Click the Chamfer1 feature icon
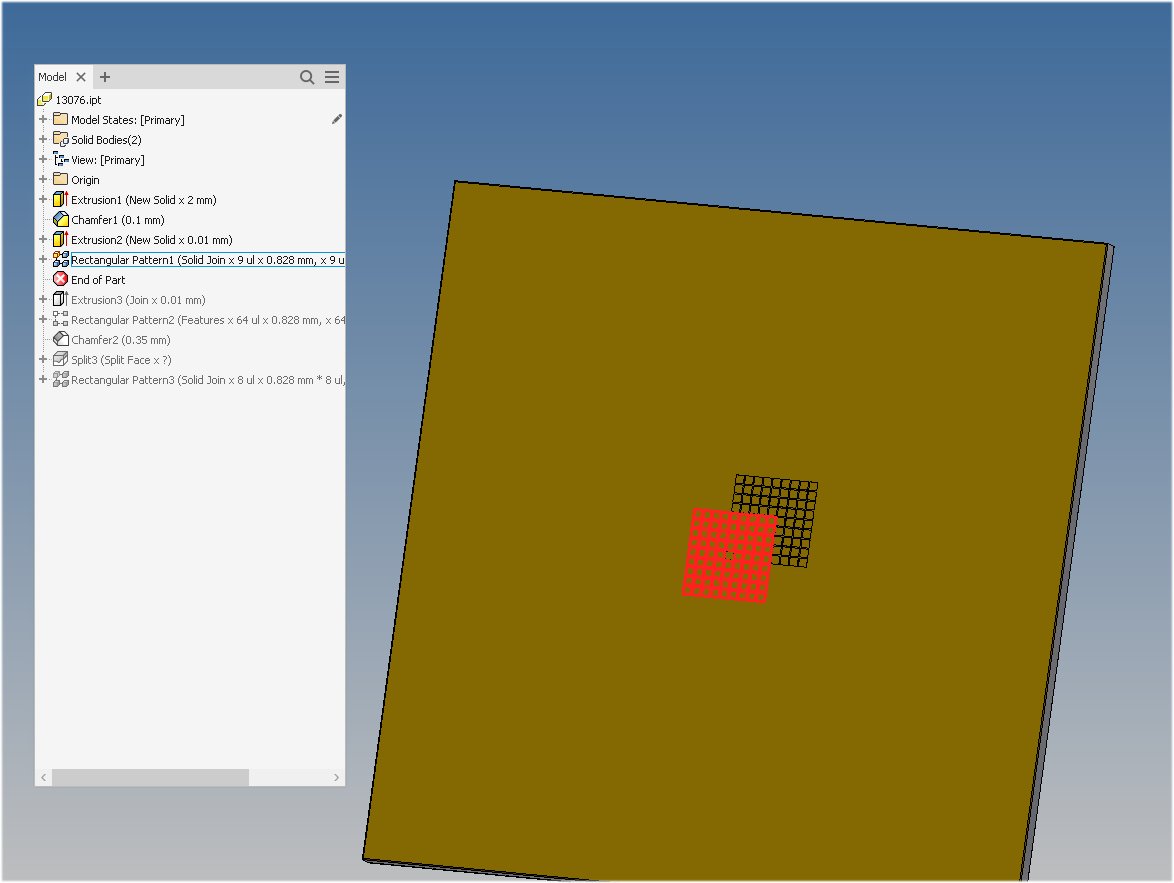This screenshot has width=1174, height=883. click(60, 219)
